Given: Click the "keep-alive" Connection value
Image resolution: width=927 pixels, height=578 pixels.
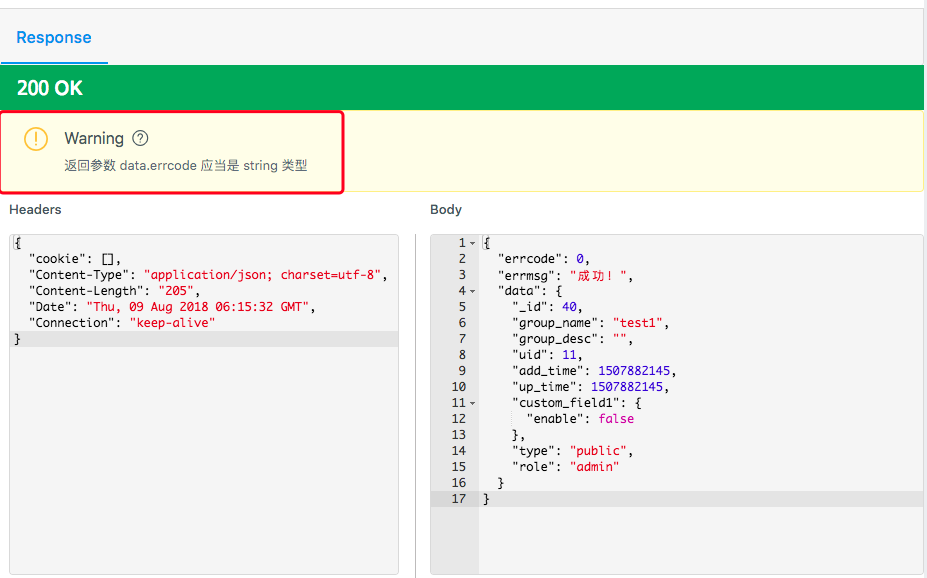Looking at the screenshot, I should pyautogui.click(x=172, y=323).
